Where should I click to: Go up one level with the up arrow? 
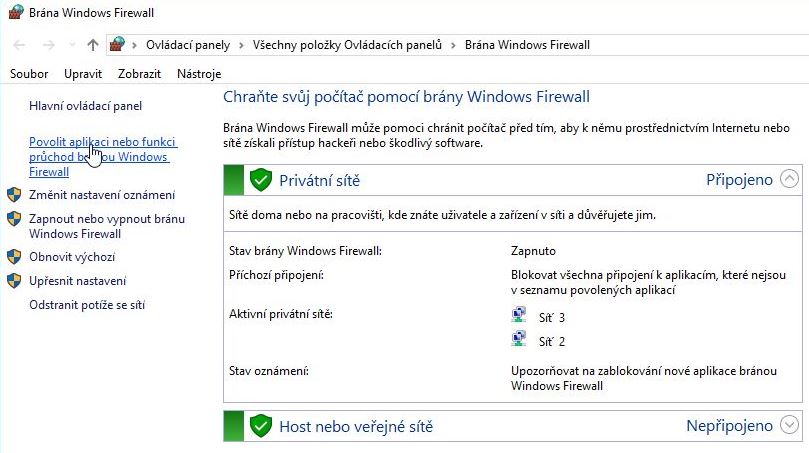93,45
